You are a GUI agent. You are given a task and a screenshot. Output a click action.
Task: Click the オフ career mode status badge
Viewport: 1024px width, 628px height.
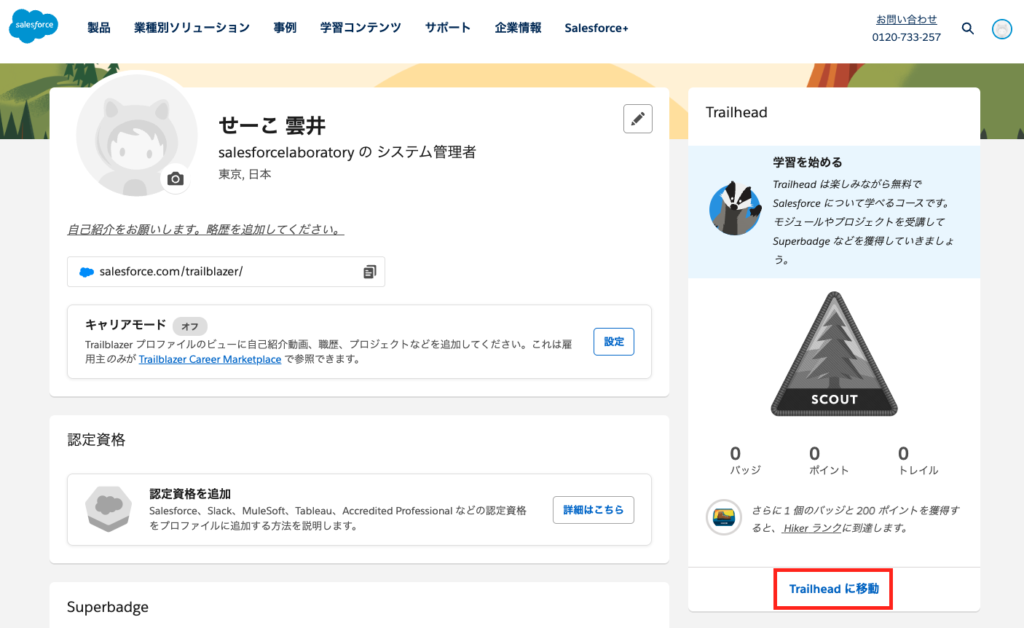click(x=190, y=326)
